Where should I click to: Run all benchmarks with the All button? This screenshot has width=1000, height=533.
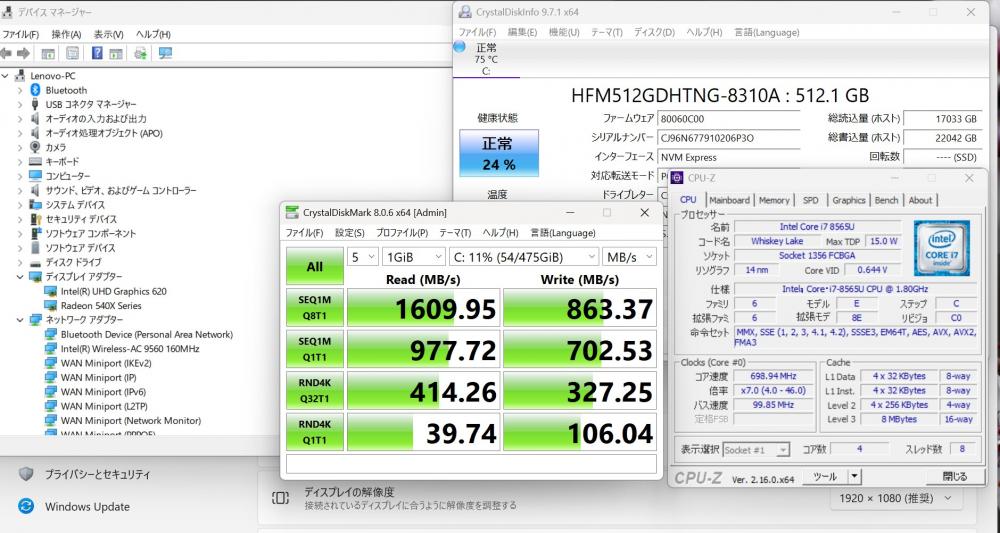[314, 267]
